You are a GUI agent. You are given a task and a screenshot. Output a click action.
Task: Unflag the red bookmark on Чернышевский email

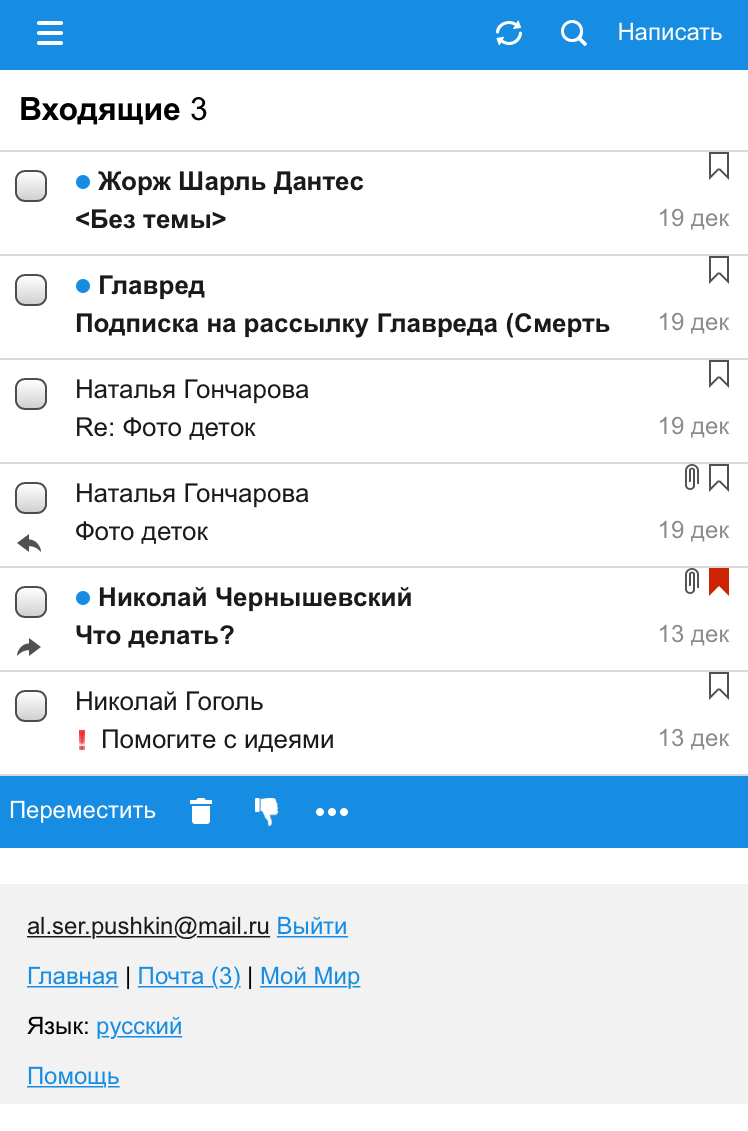click(718, 581)
